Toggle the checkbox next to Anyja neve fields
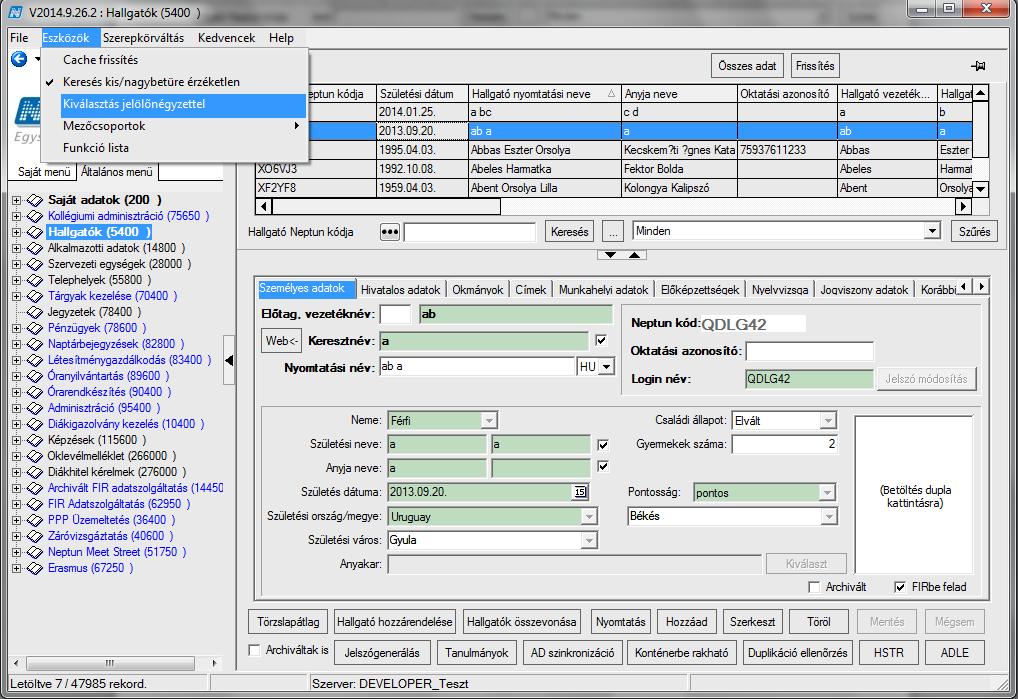This screenshot has height=699, width=1018. [603, 466]
